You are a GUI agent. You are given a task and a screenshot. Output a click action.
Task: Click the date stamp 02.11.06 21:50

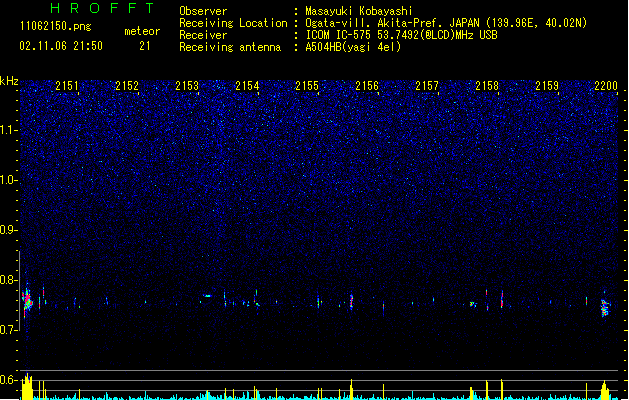pyautogui.click(x=61, y=46)
